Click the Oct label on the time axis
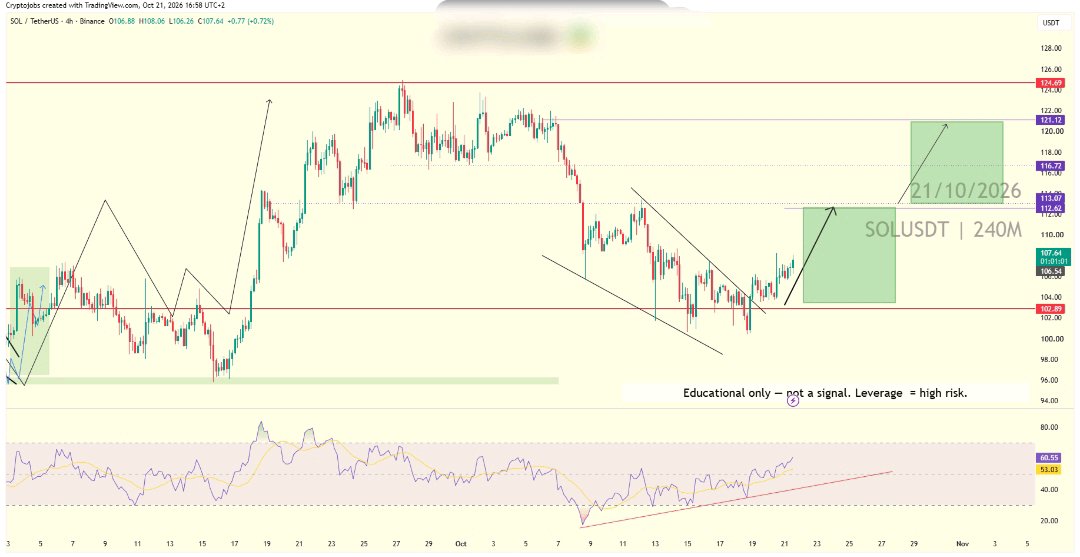1080x557 pixels. coord(461,544)
